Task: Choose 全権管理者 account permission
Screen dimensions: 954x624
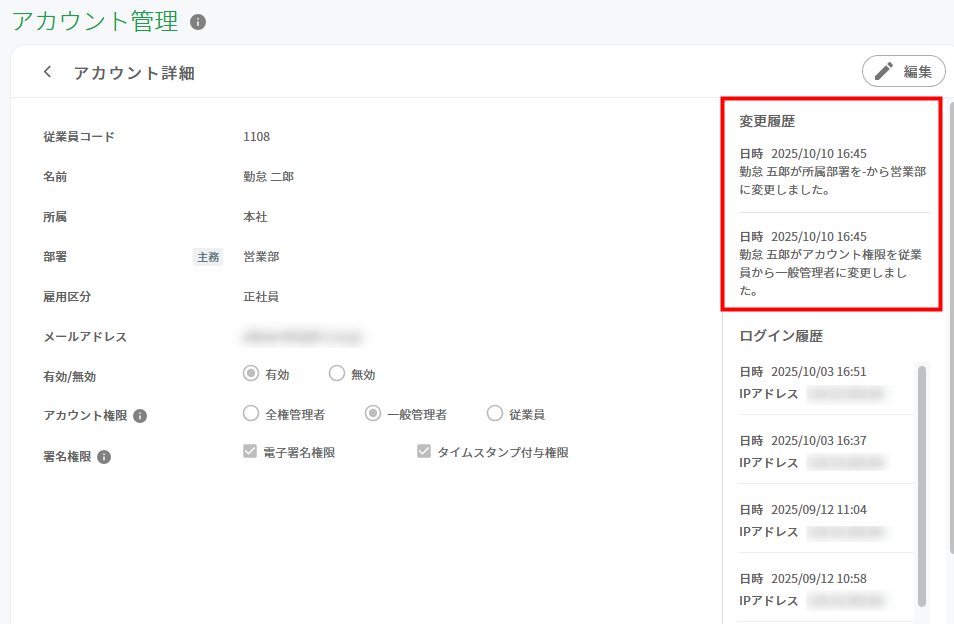Action: [x=251, y=414]
